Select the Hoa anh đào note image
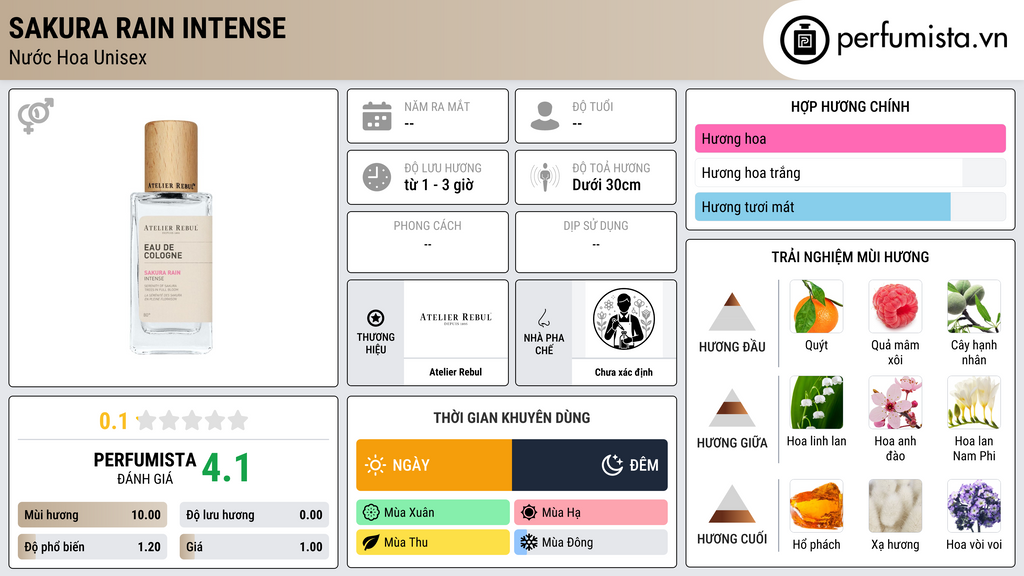1024x576 pixels. pyautogui.click(x=895, y=403)
